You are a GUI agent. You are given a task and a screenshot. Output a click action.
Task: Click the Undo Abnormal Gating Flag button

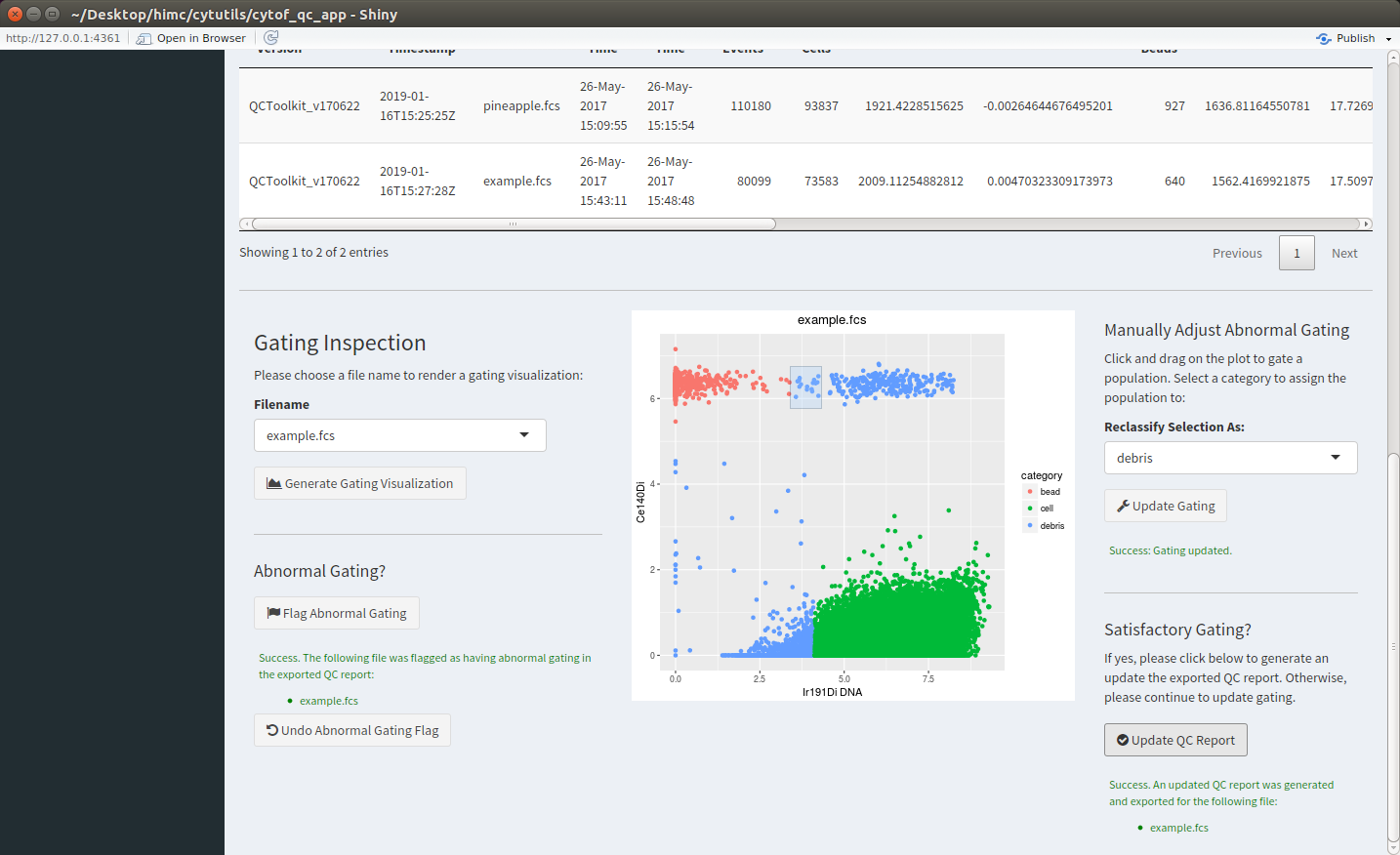(x=352, y=730)
